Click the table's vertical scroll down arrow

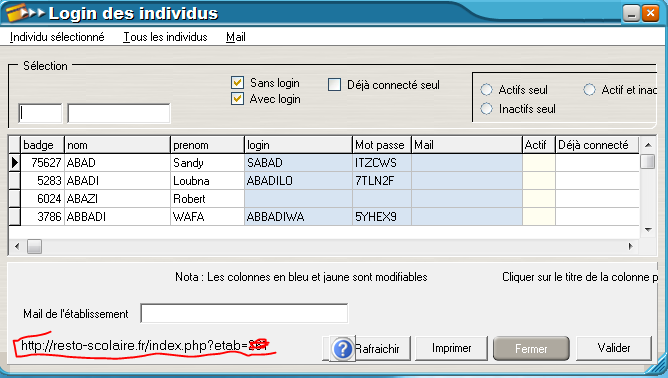tap(648, 230)
